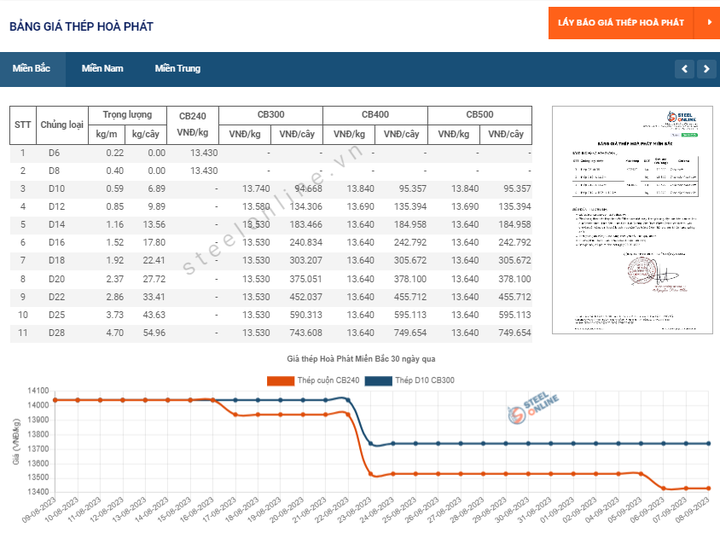The height and width of the screenshot is (533, 720).
Task: Click the Thép D10 CB300 legend label
Action: [425, 380]
